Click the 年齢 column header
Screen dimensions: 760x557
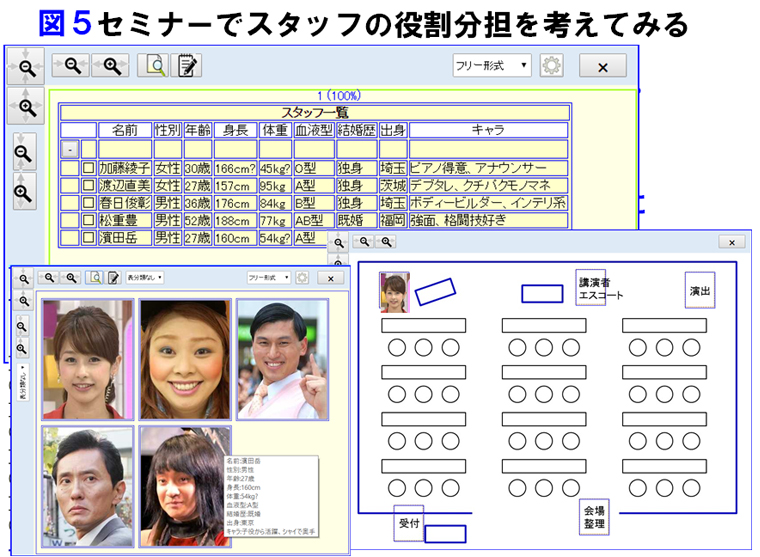(198, 130)
